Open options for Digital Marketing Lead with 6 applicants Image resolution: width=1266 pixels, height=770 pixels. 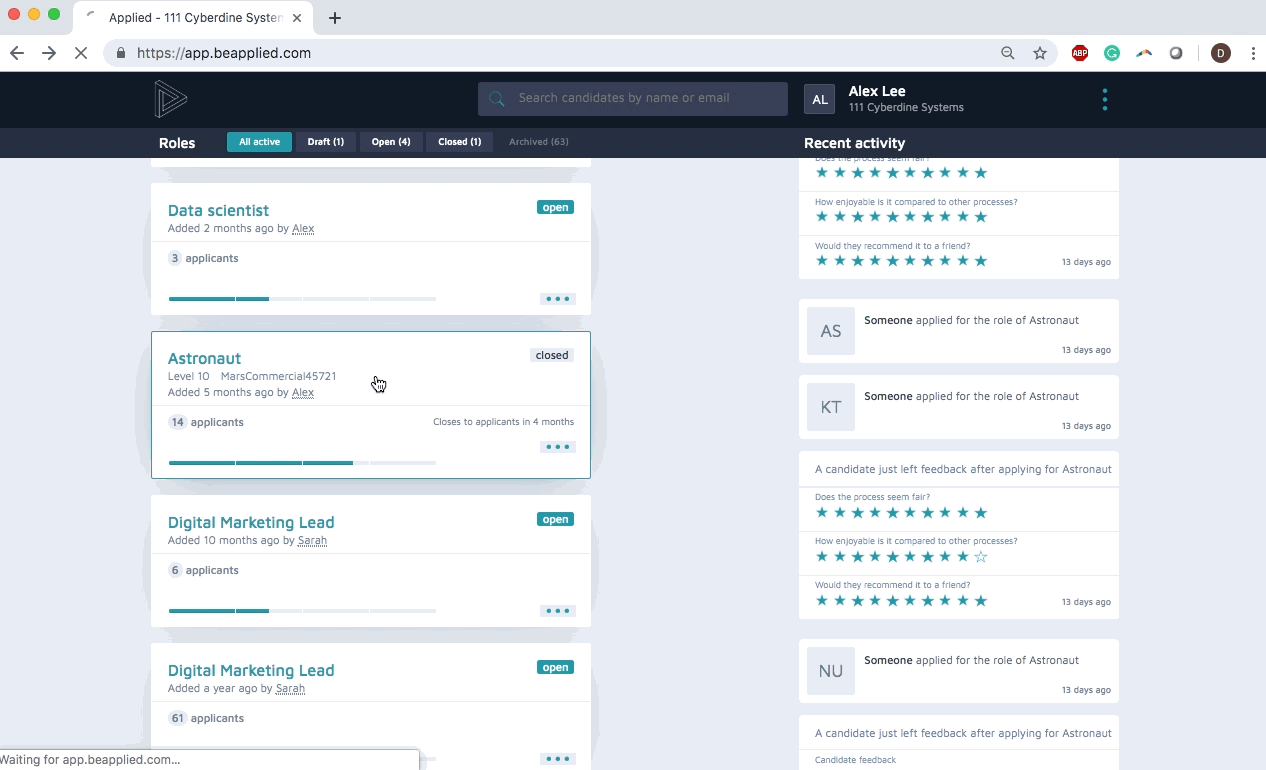coord(557,611)
